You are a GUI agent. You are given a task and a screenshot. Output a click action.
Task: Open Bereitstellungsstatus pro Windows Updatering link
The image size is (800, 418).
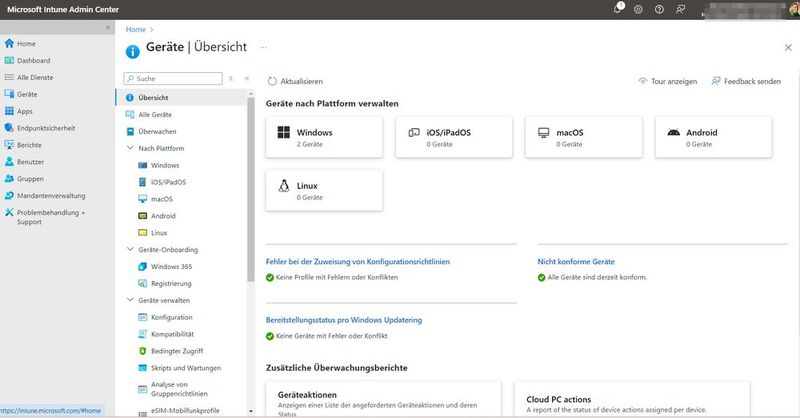(x=344, y=320)
